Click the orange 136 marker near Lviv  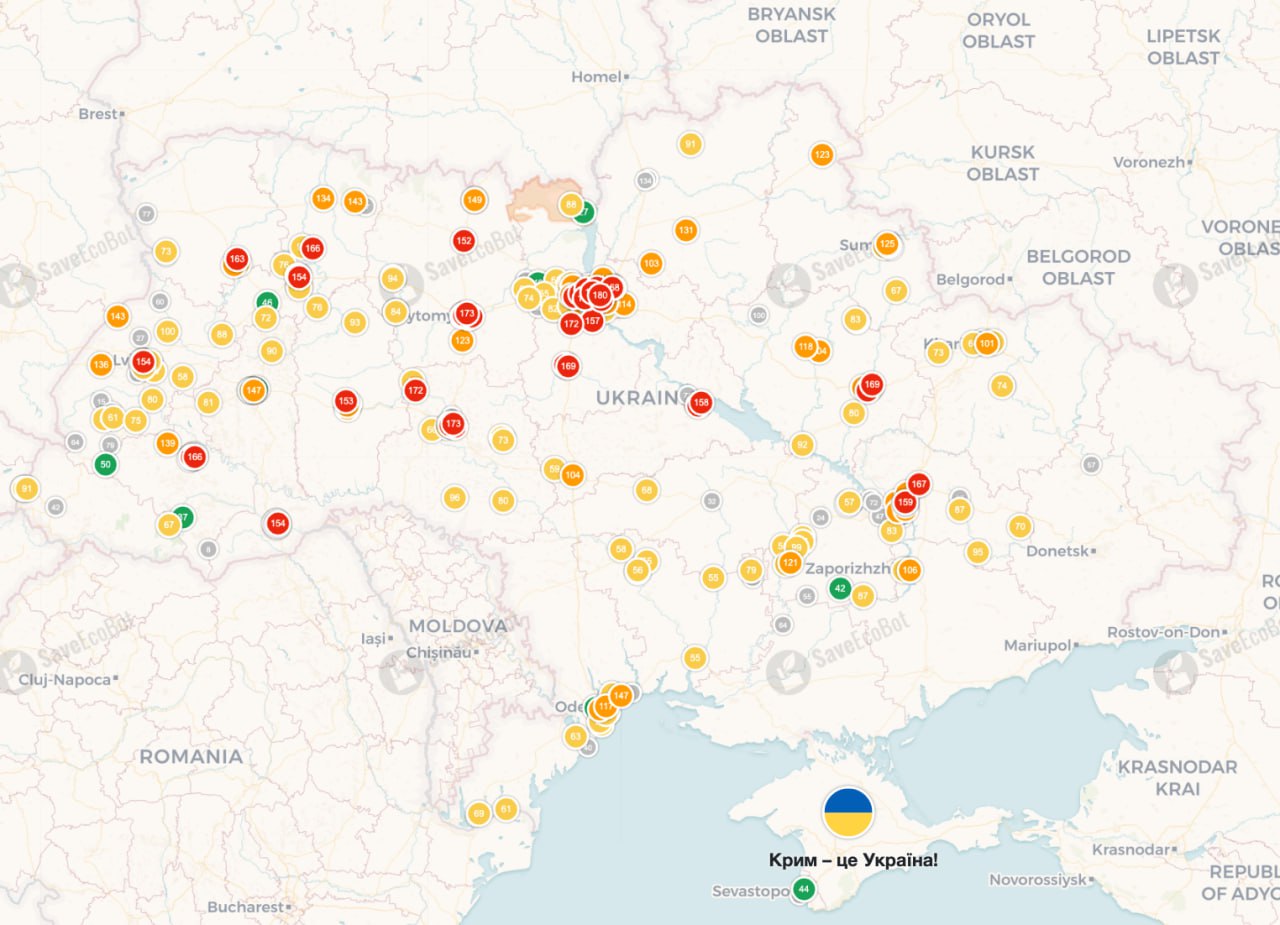[101, 364]
